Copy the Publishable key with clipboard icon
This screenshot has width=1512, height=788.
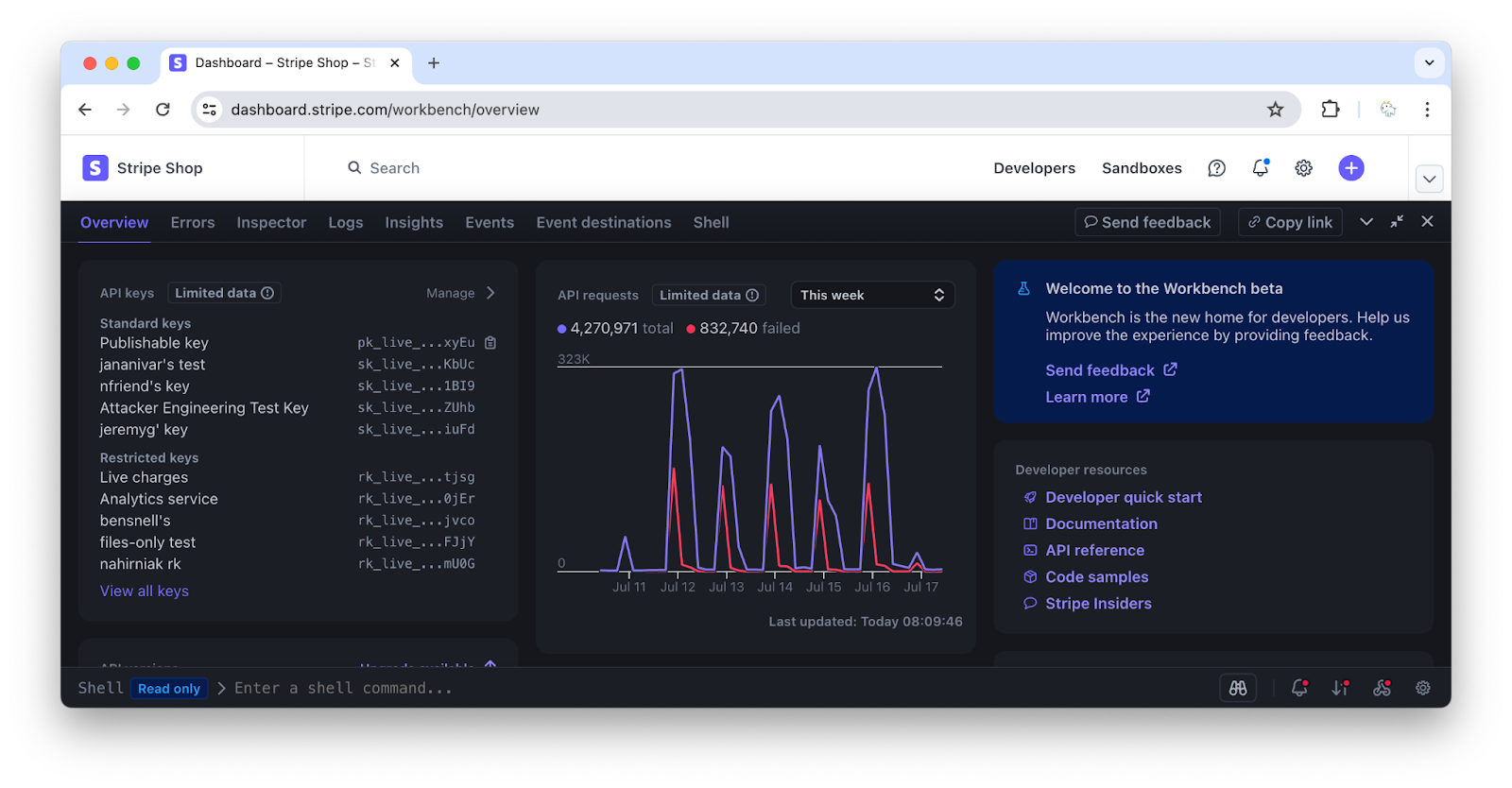(490, 343)
